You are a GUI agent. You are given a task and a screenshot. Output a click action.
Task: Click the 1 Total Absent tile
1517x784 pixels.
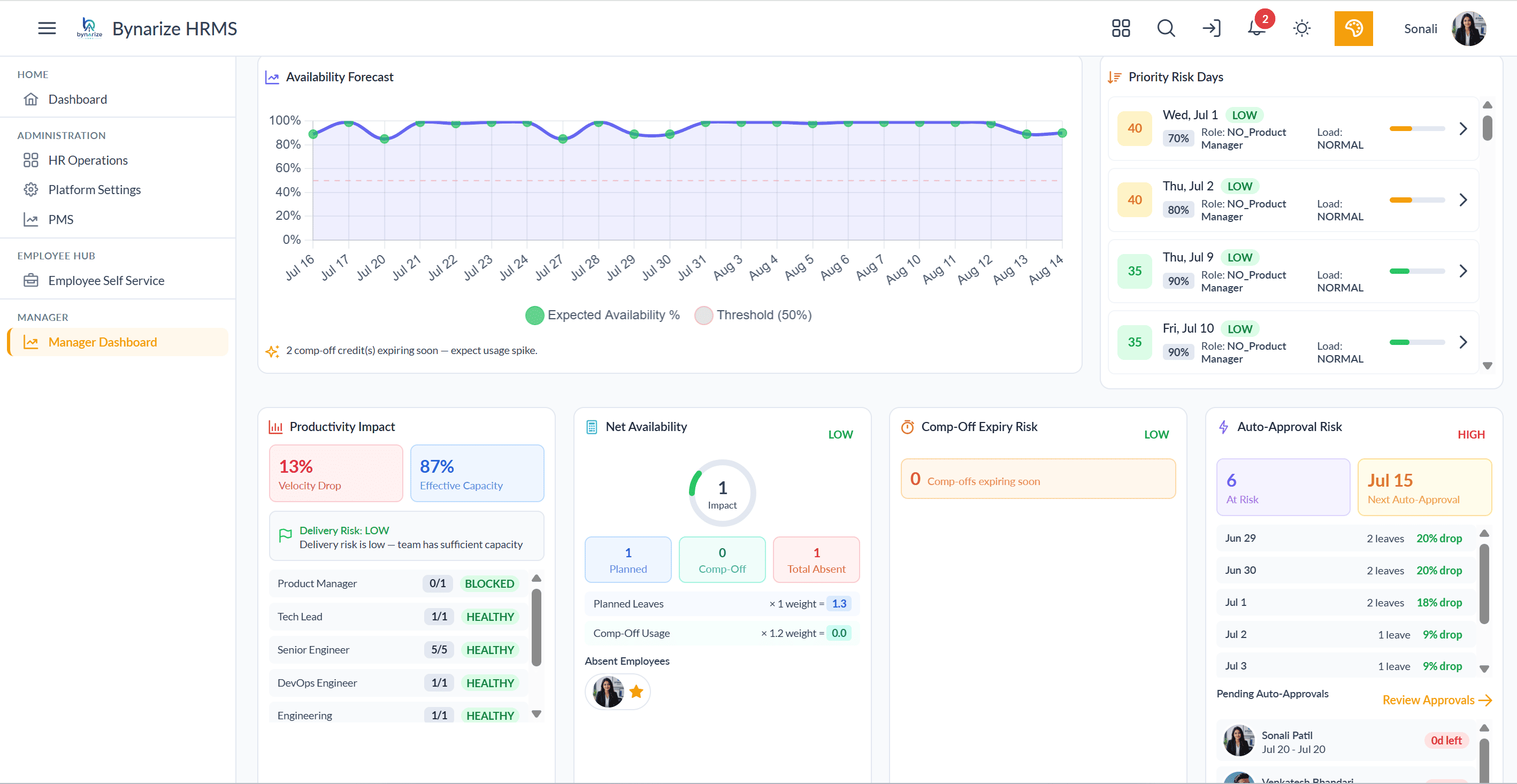pos(816,560)
